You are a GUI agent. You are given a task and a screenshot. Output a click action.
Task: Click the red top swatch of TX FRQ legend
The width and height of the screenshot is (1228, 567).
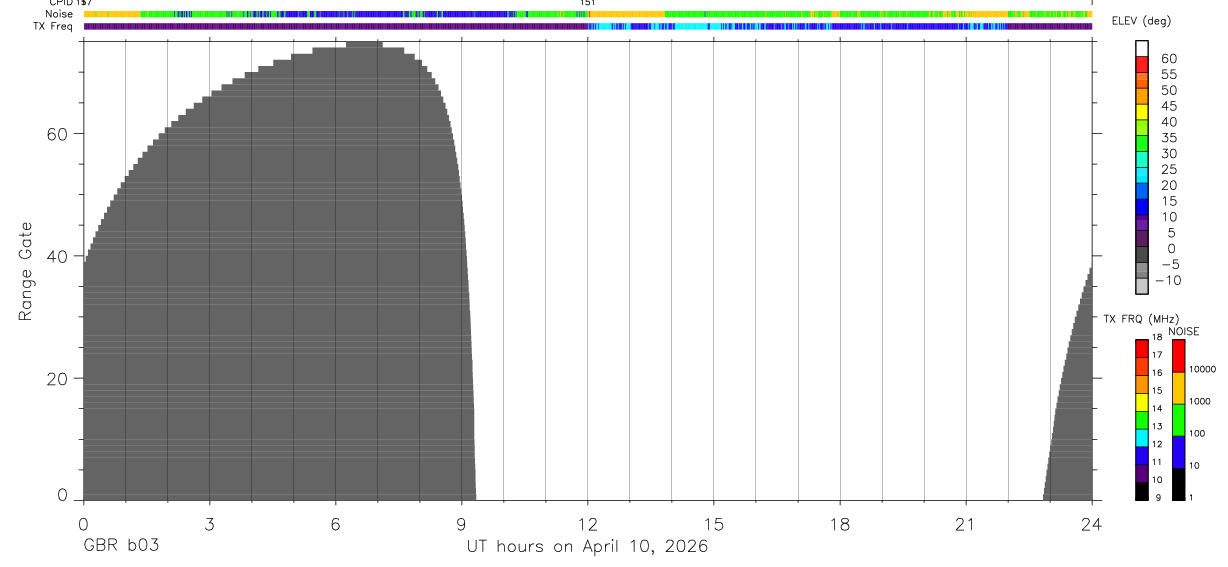click(x=1142, y=348)
